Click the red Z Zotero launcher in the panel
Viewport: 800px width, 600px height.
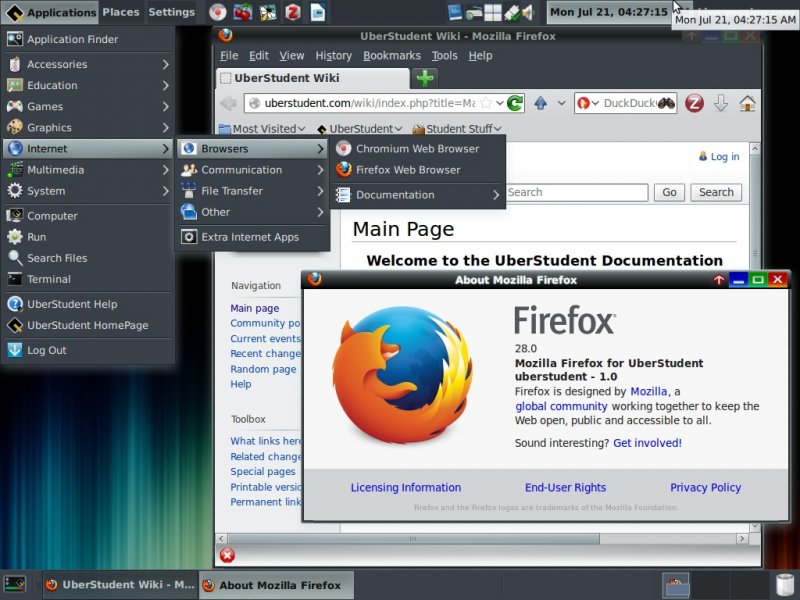(293, 12)
